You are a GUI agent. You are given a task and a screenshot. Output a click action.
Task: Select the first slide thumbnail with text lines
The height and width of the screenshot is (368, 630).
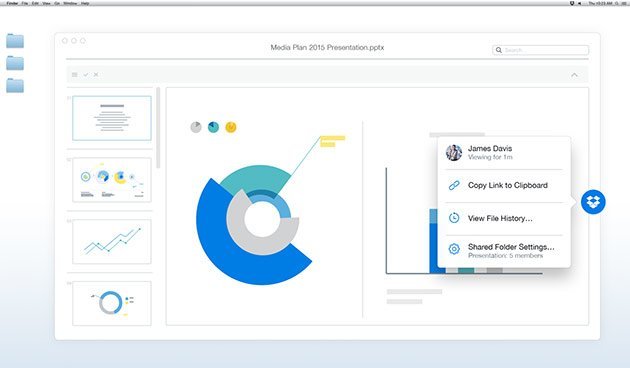point(112,118)
